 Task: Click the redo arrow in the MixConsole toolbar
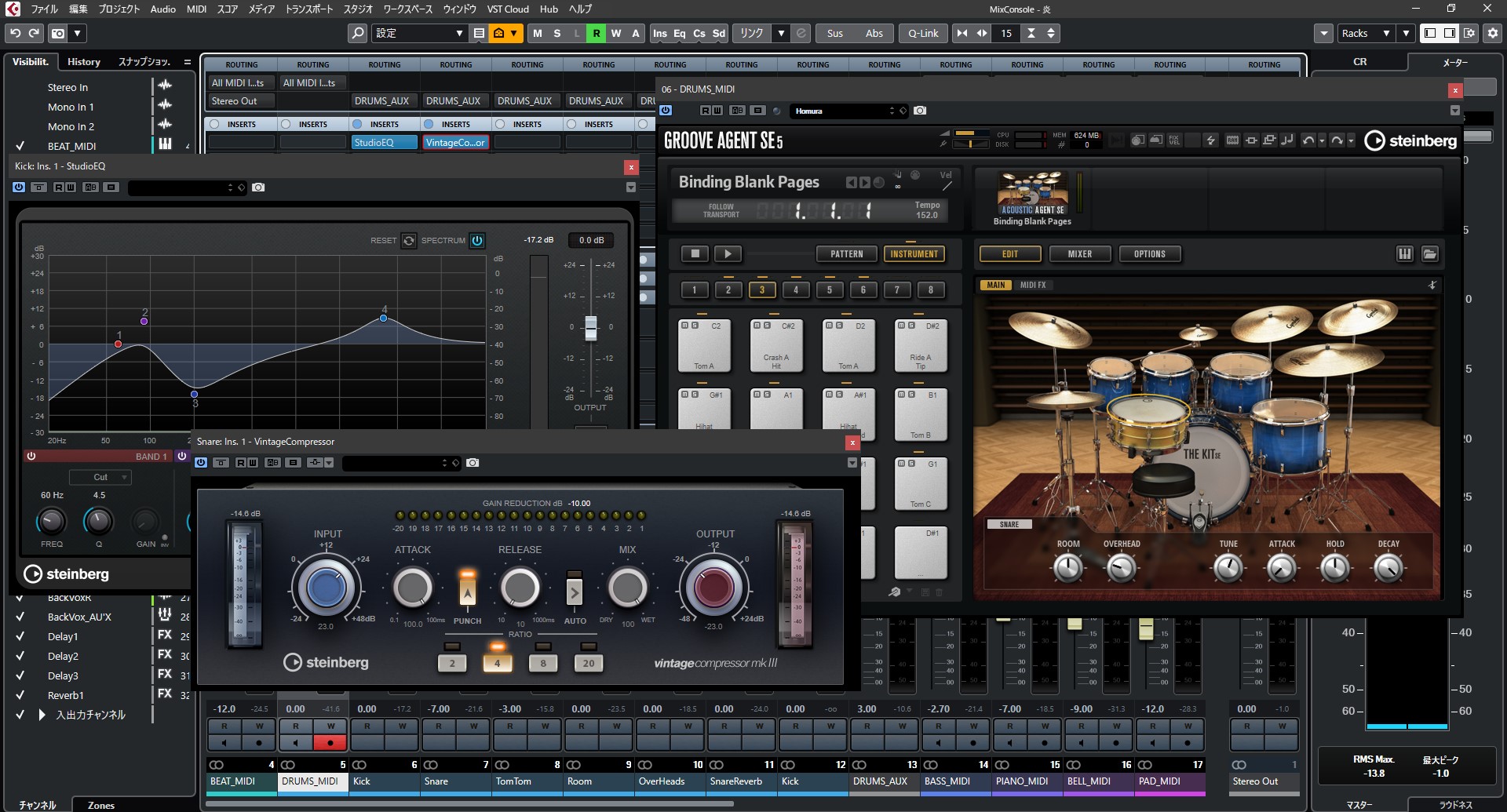(x=34, y=33)
